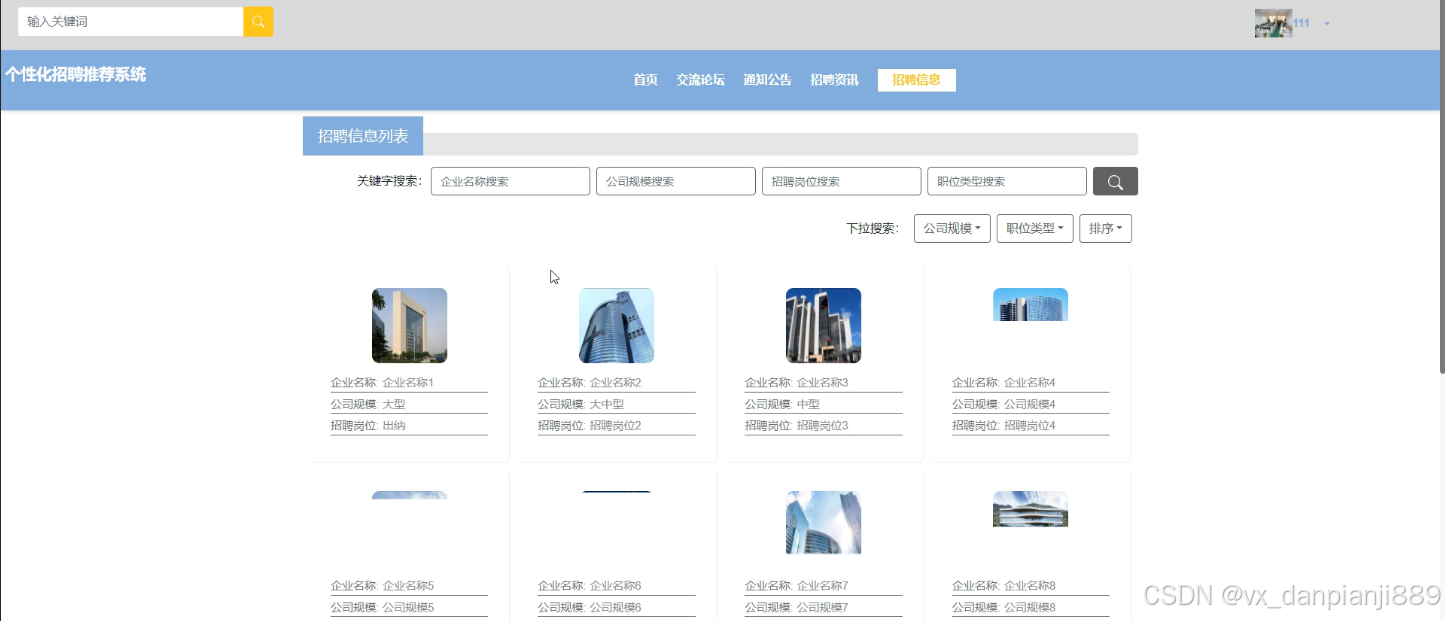Click the gray magnifier search button

click(x=1115, y=181)
